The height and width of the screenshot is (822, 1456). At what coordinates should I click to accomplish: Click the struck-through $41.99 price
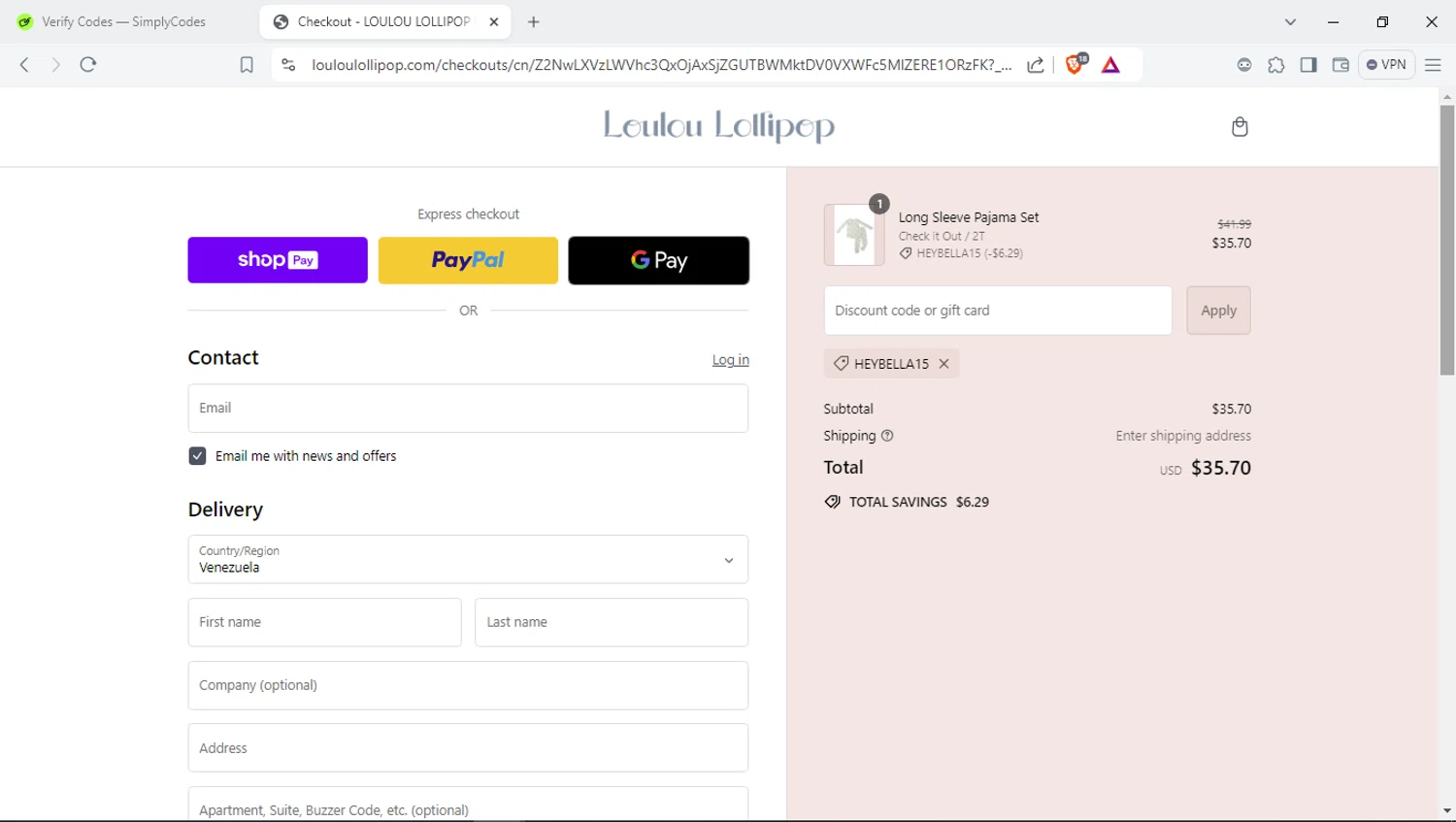[1235, 224]
